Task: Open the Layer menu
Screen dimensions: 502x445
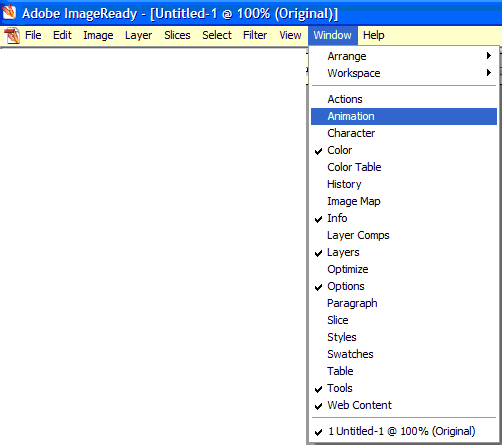Action: coord(138,35)
